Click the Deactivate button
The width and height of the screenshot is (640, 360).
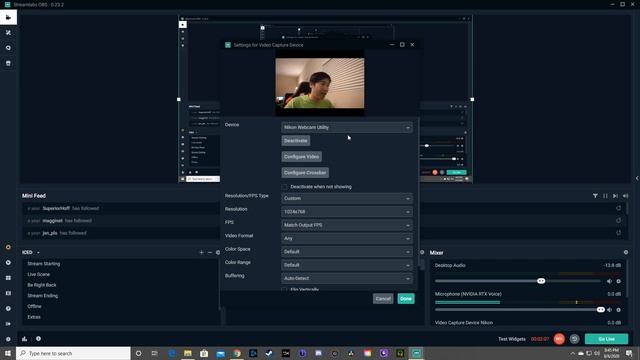(296, 141)
